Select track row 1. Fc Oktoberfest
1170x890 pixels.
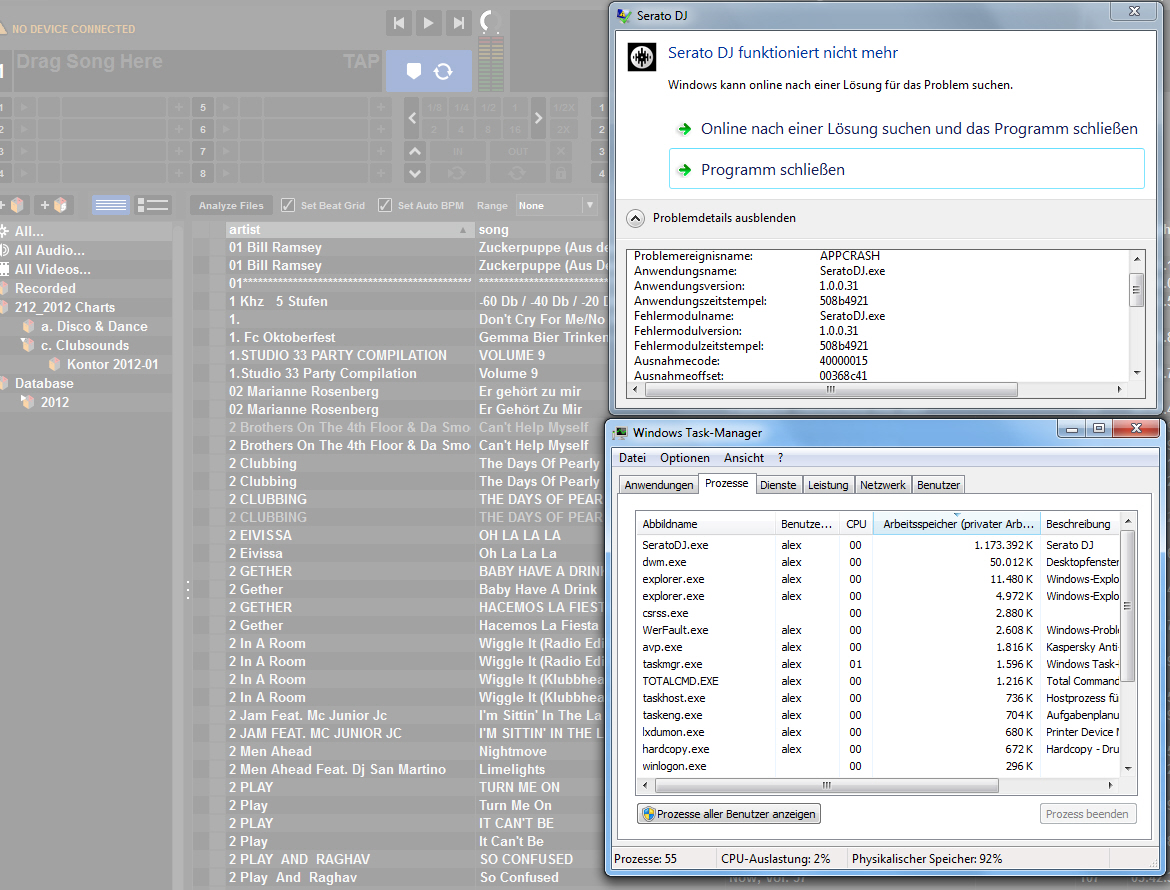[400, 337]
